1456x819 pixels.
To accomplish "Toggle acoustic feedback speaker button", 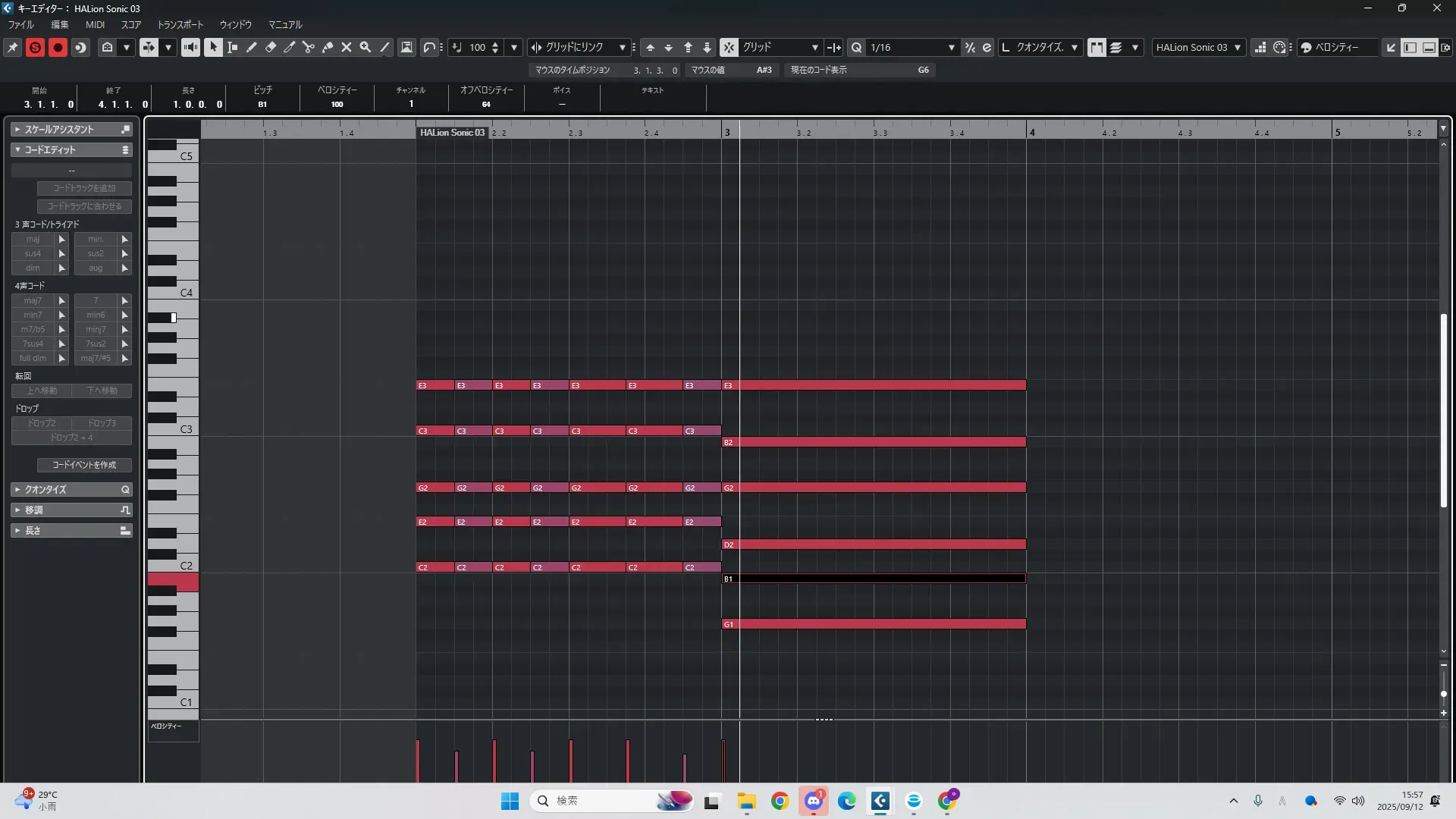I will (x=190, y=47).
